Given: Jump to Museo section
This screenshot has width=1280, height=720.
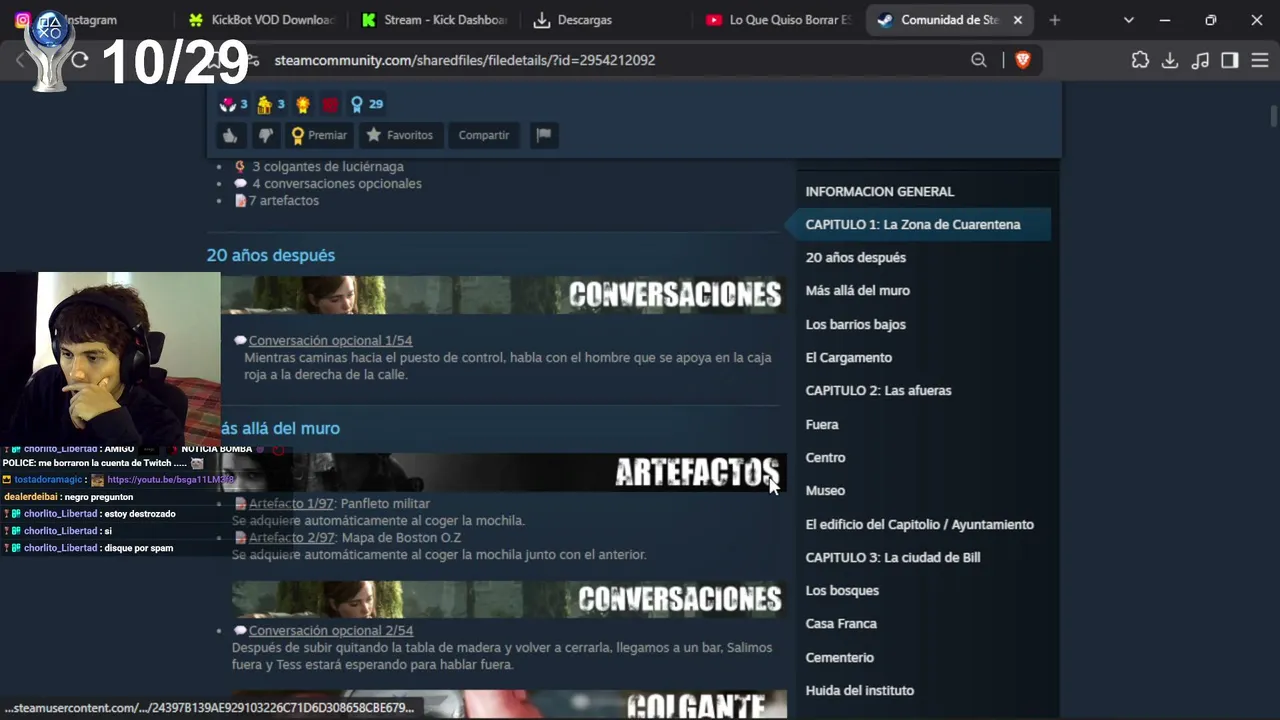Looking at the screenshot, I should [826, 490].
